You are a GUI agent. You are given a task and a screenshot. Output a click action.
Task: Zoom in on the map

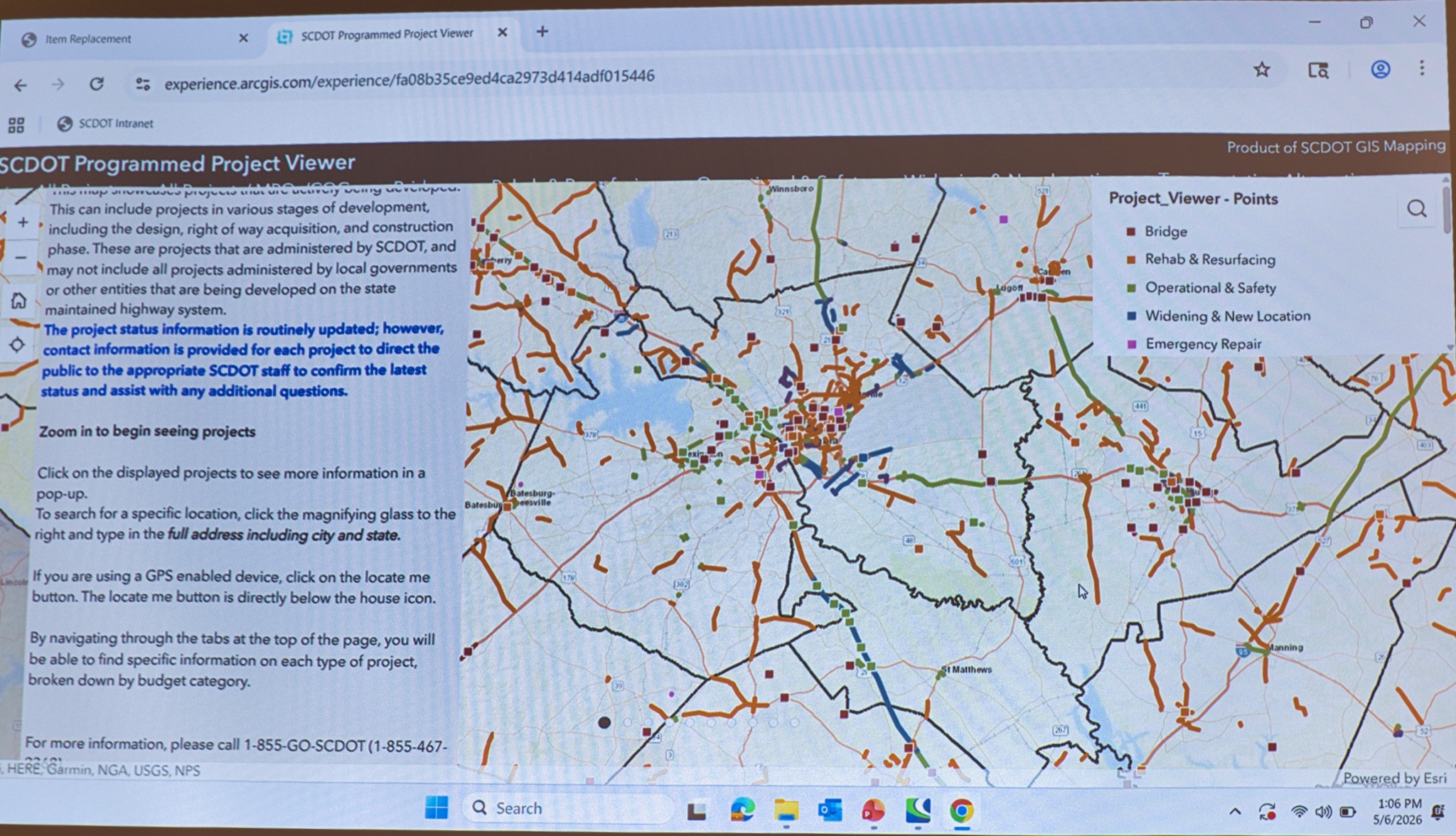tap(23, 223)
